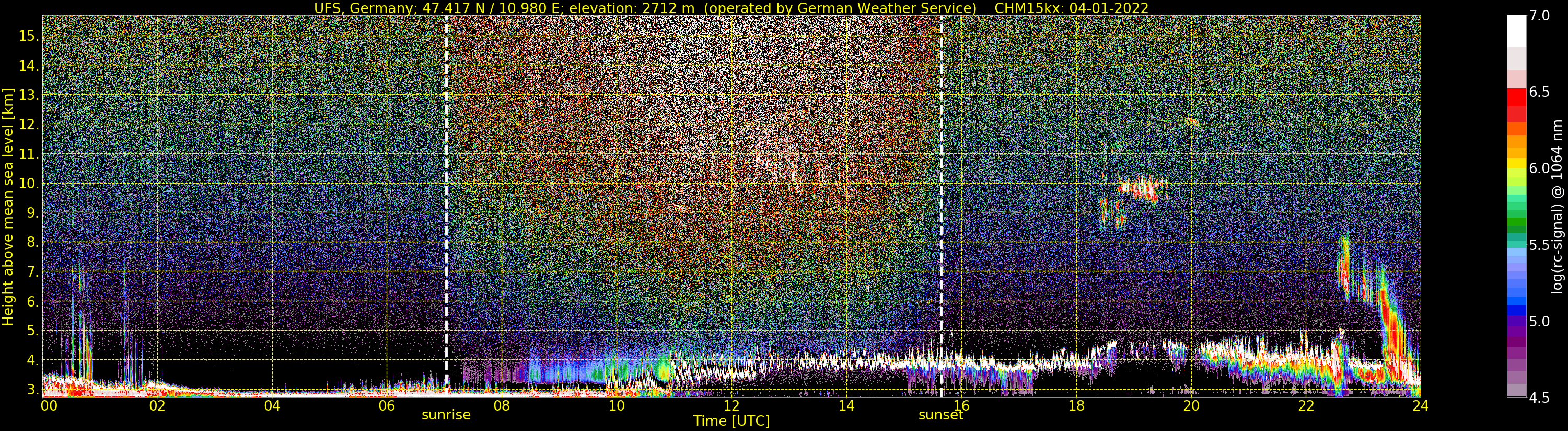This screenshot has height=431, width=1568.
Task: Click the "4.5" colorbar tick value
Action: [1539, 398]
